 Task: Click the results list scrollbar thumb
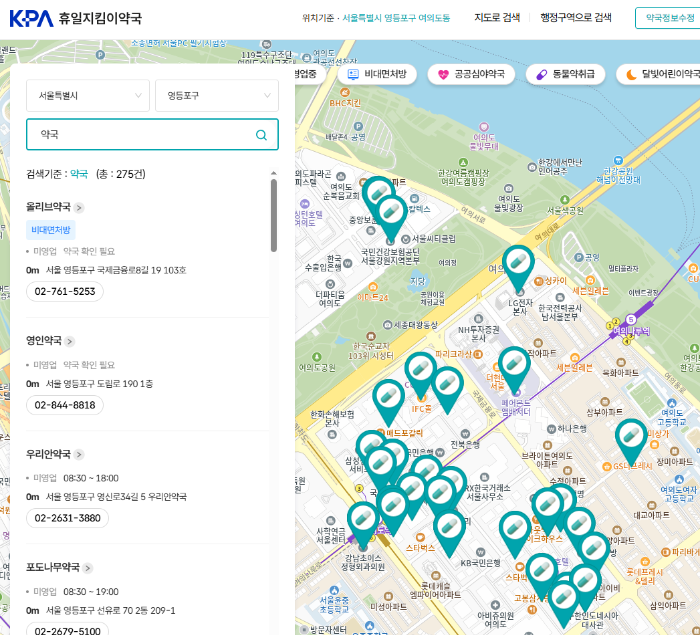click(x=274, y=216)
